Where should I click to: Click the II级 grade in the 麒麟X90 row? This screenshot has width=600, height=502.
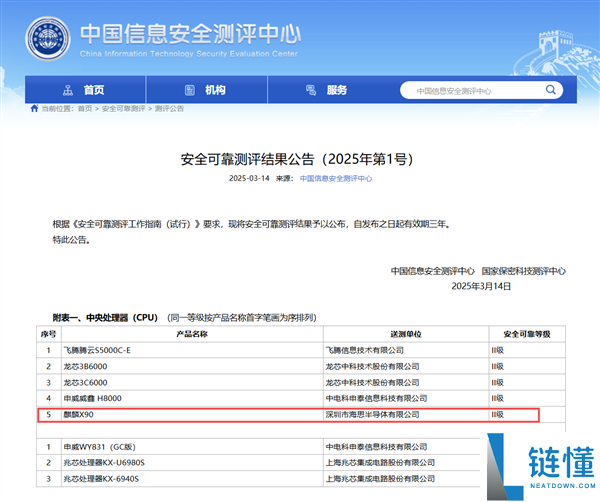[x=497, y=415]
